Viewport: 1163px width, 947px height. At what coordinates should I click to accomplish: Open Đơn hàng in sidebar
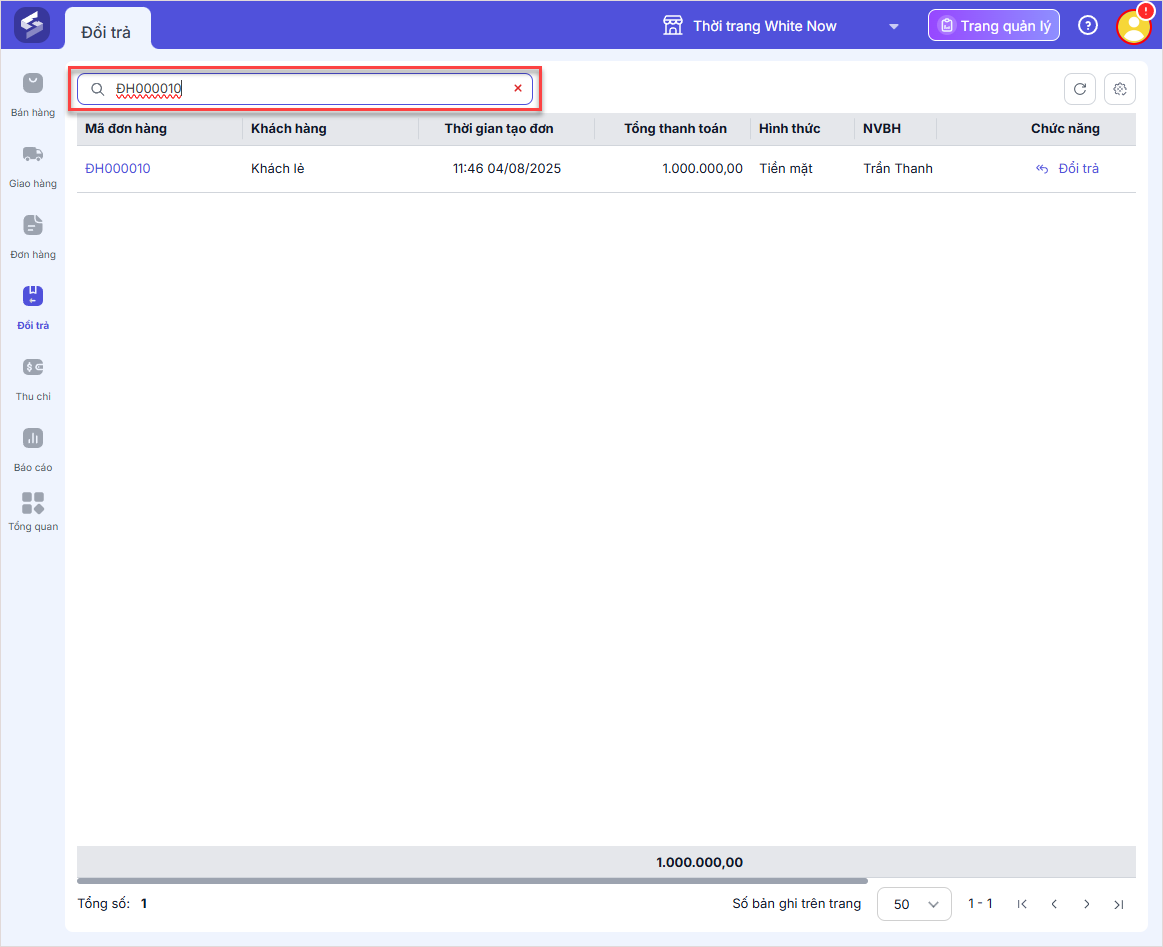[33, 237]
